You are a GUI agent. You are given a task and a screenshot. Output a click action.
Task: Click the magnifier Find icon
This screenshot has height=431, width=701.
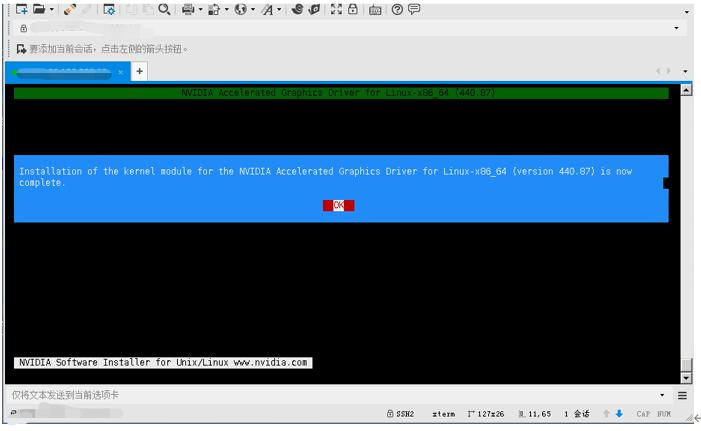pyautogui.click(x=163, y=9)
